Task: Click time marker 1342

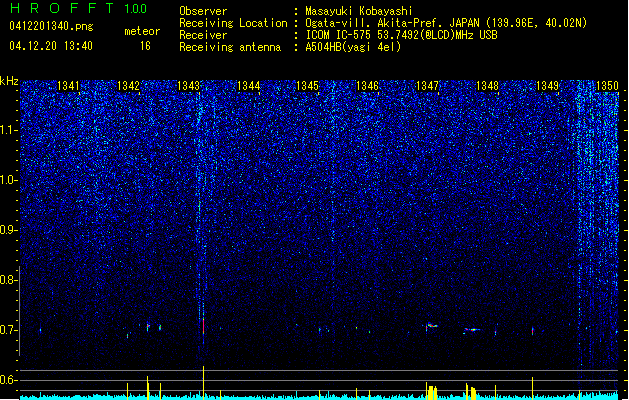Action: (x=128, y=86)
